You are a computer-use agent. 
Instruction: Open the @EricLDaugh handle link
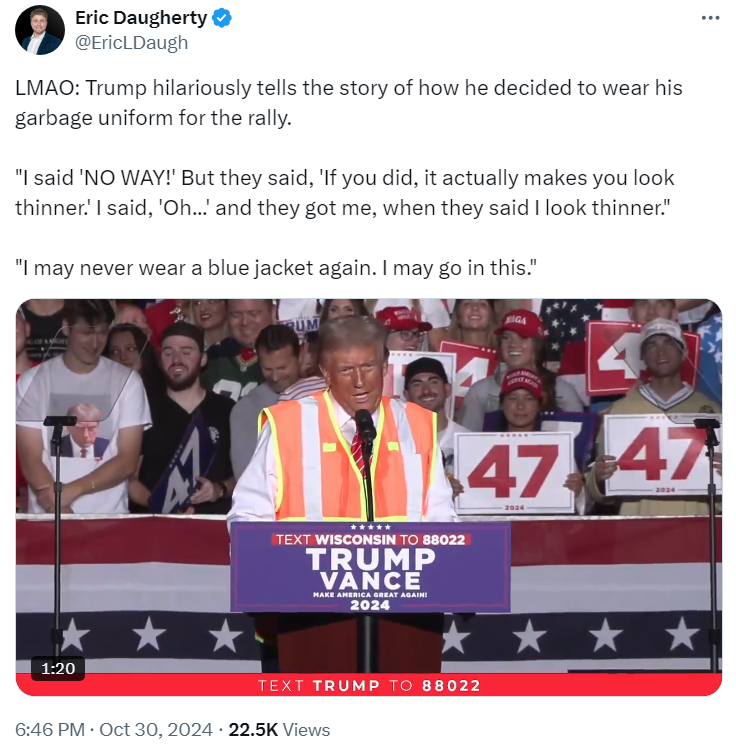131,43
